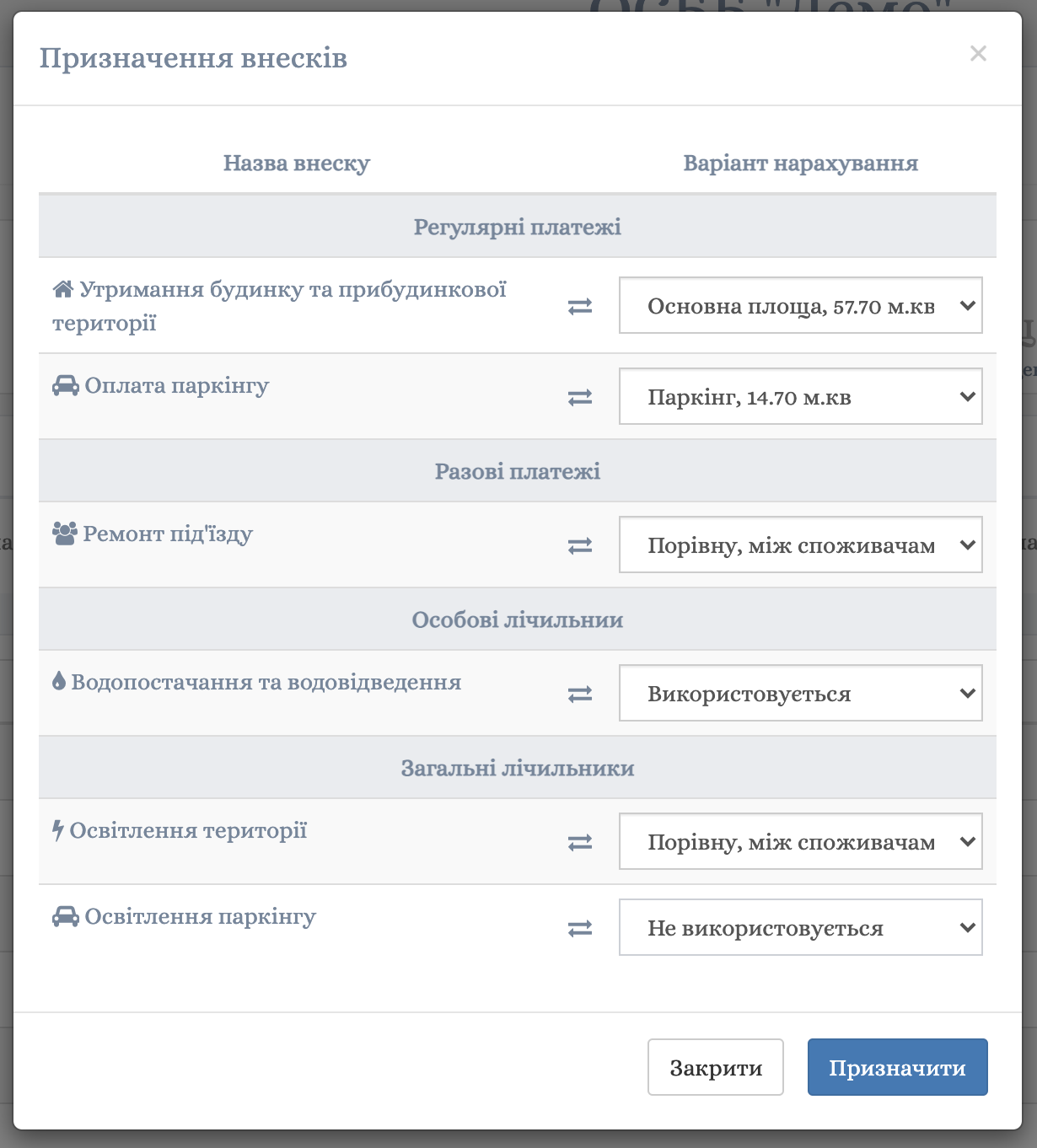The width and height of the screenshot is (1037, 1148).
Task: Click the Освітлення паркінгу label
Action: click(x=201, y=917)
